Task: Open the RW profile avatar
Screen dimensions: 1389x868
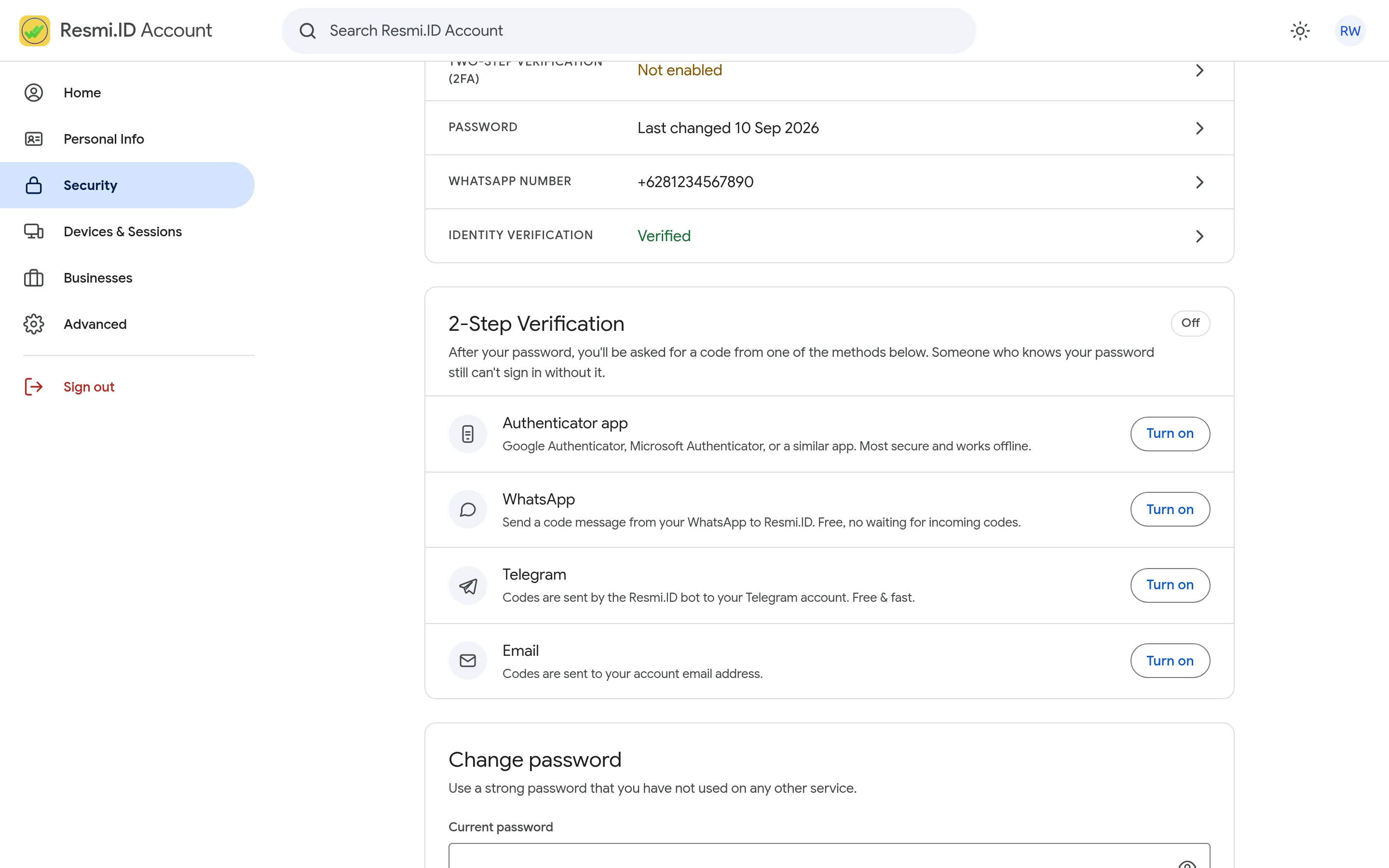Action: 1349,30
